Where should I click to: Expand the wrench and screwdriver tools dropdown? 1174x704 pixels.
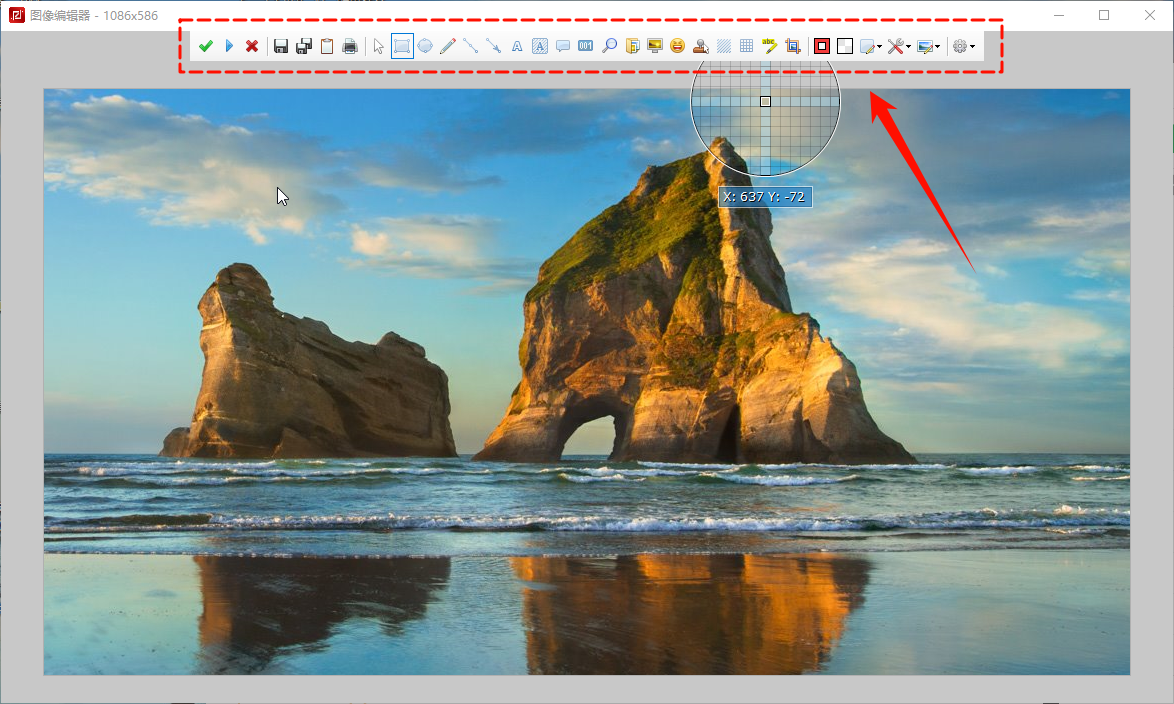point(898,46)
